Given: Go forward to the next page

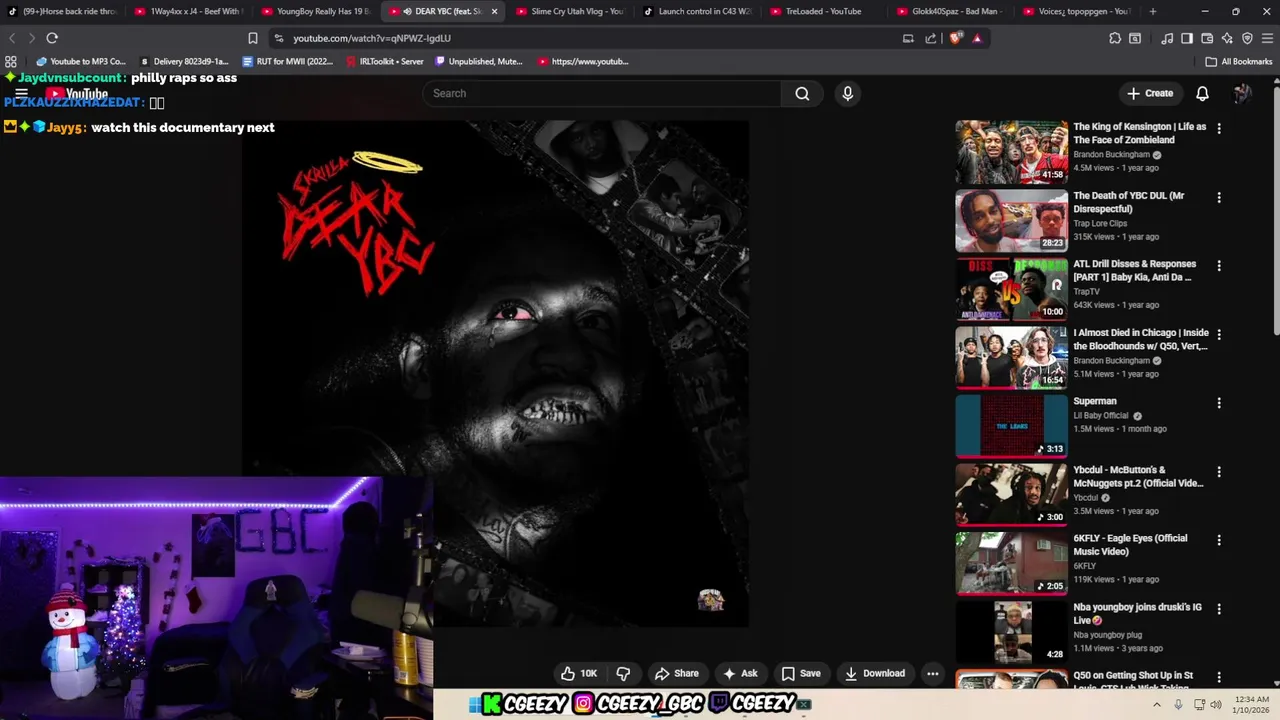Looking at the screenshot, I should click(31, 38).
